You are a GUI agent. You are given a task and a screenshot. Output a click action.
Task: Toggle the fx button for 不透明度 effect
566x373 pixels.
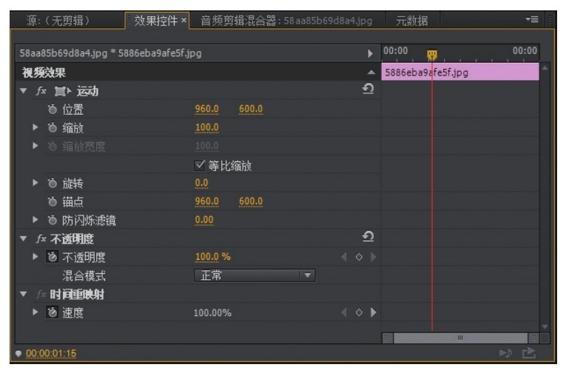tap(41, 239)
